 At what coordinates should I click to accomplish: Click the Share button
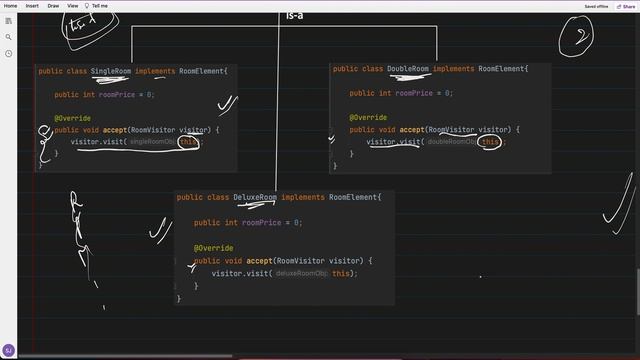(626, 7)
